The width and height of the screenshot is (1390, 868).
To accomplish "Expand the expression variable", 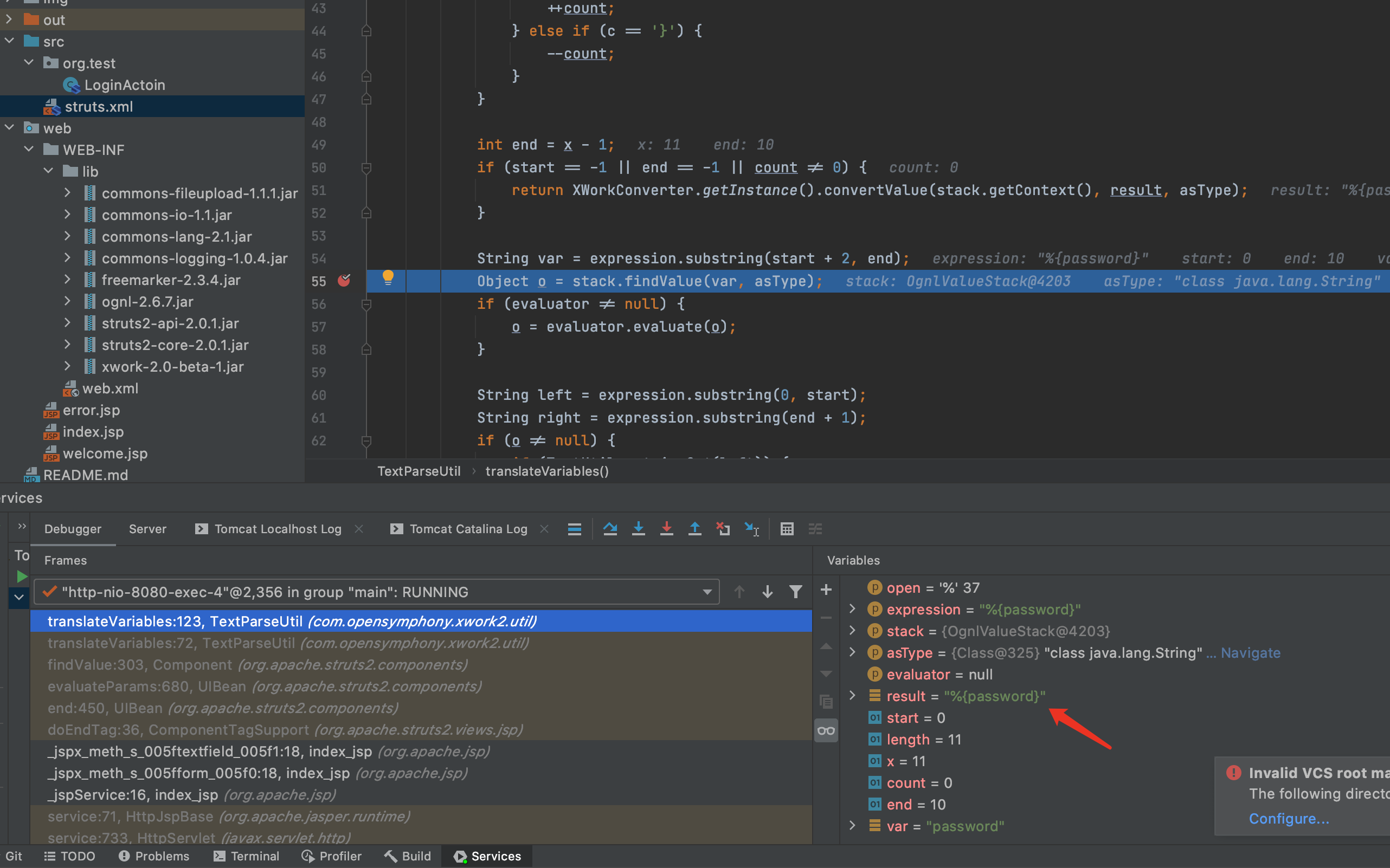I will coord(852,609).
